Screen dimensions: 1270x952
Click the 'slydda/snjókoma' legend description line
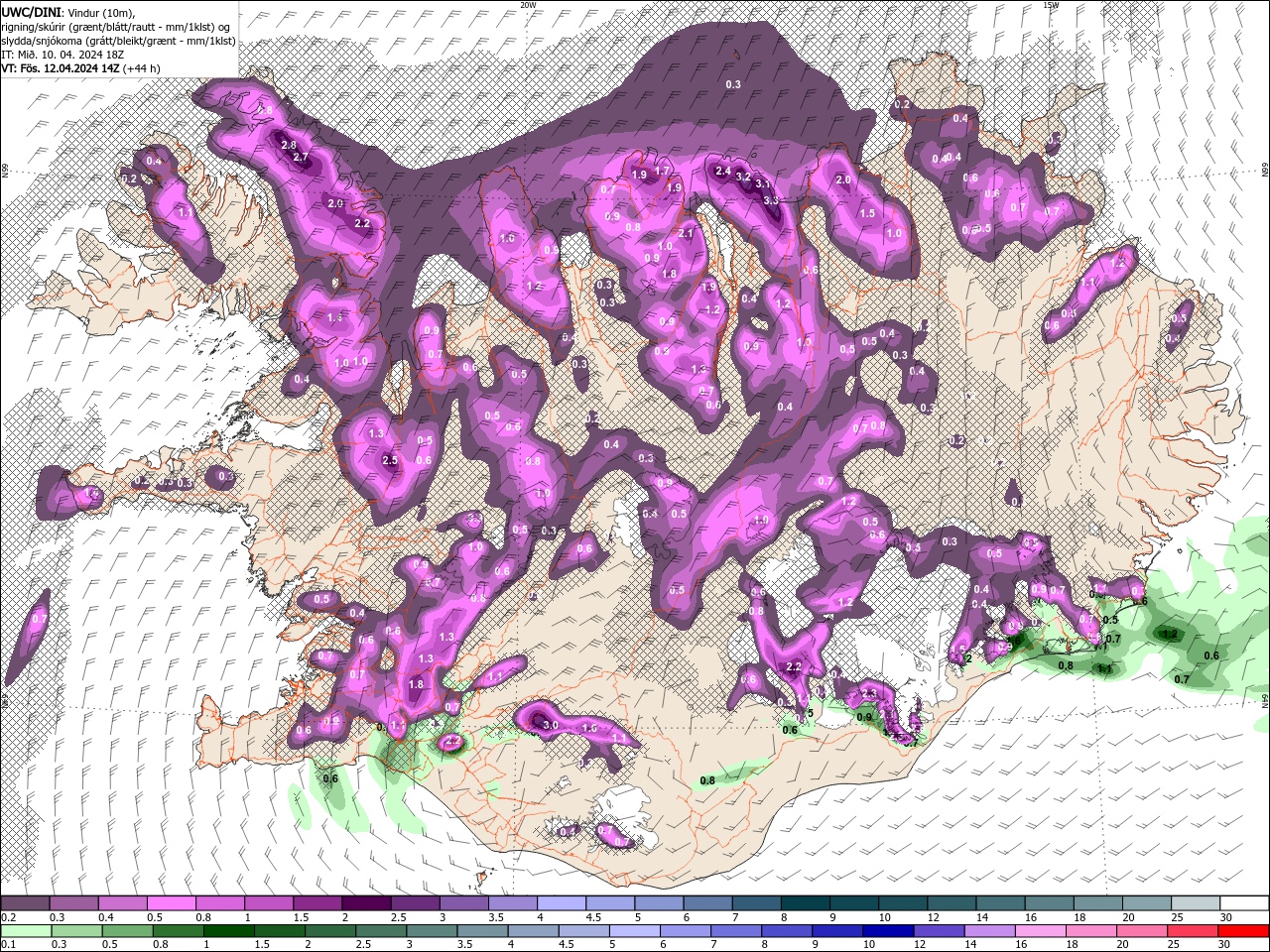pyautogui.click(x=118, y=41)
